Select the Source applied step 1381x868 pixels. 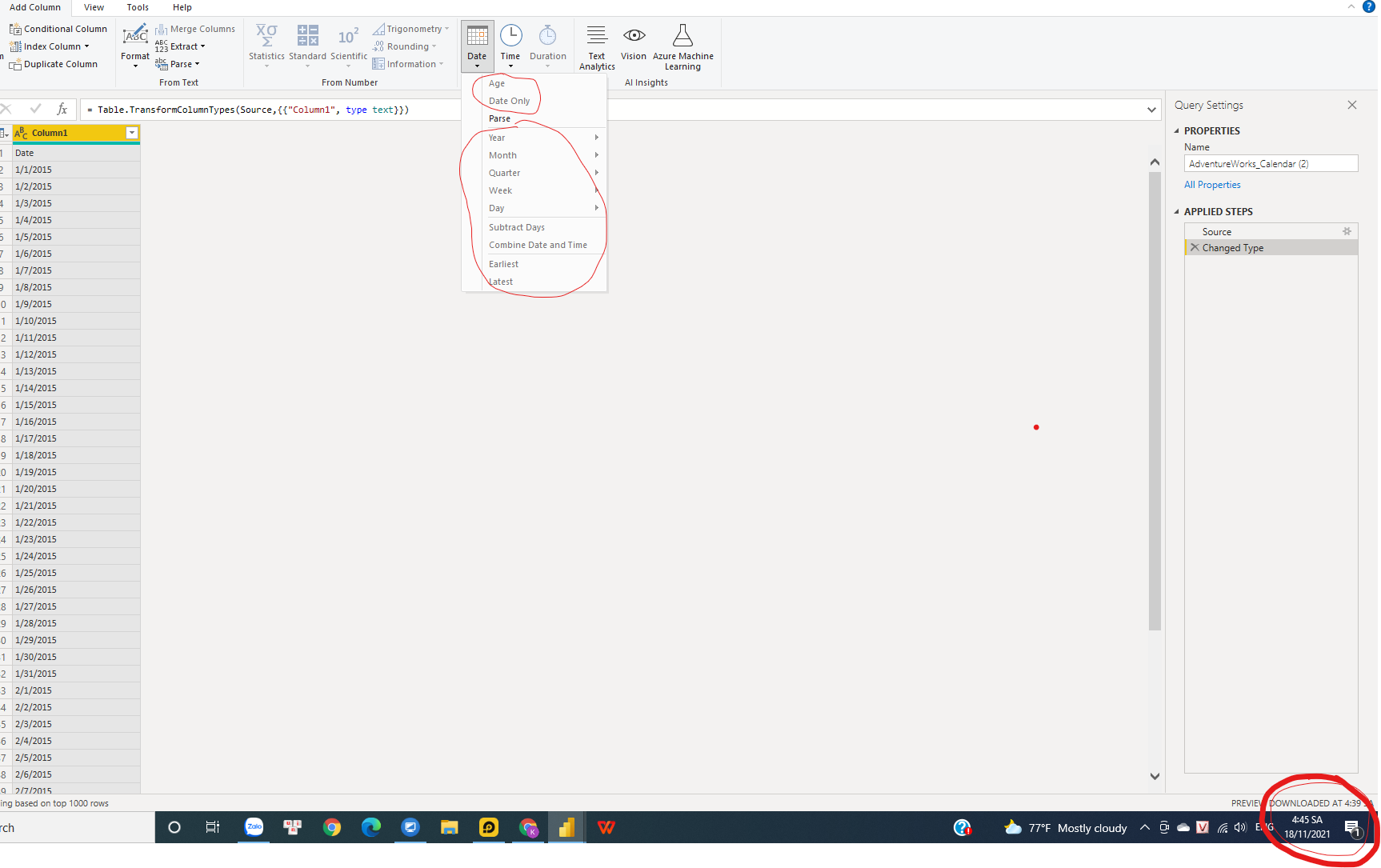point(1271,231)
